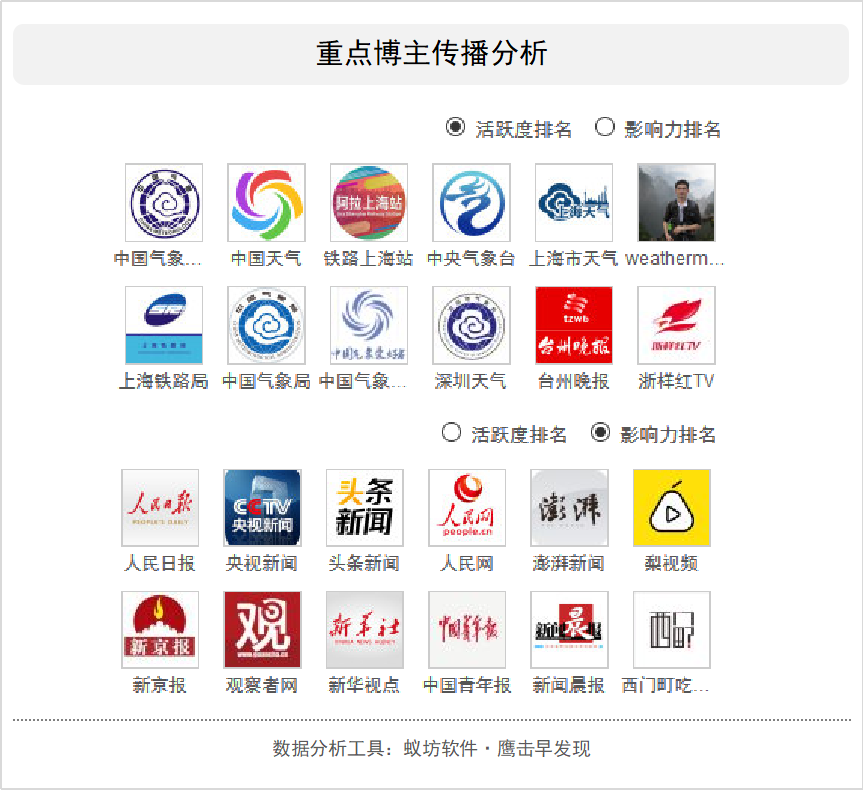Click the weatherman profile photo thumbnail
863x790 pixels.
point(676,203)
